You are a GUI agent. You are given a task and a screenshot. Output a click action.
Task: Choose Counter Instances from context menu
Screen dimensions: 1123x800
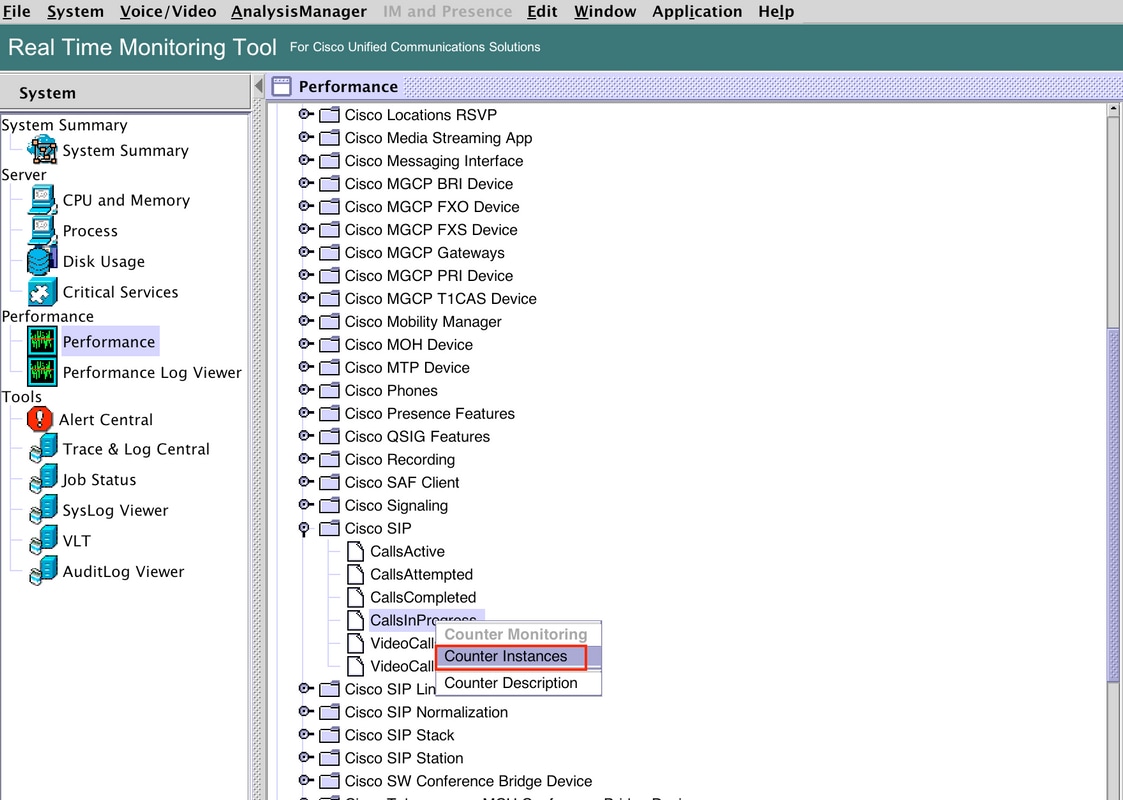click(519, 656)
